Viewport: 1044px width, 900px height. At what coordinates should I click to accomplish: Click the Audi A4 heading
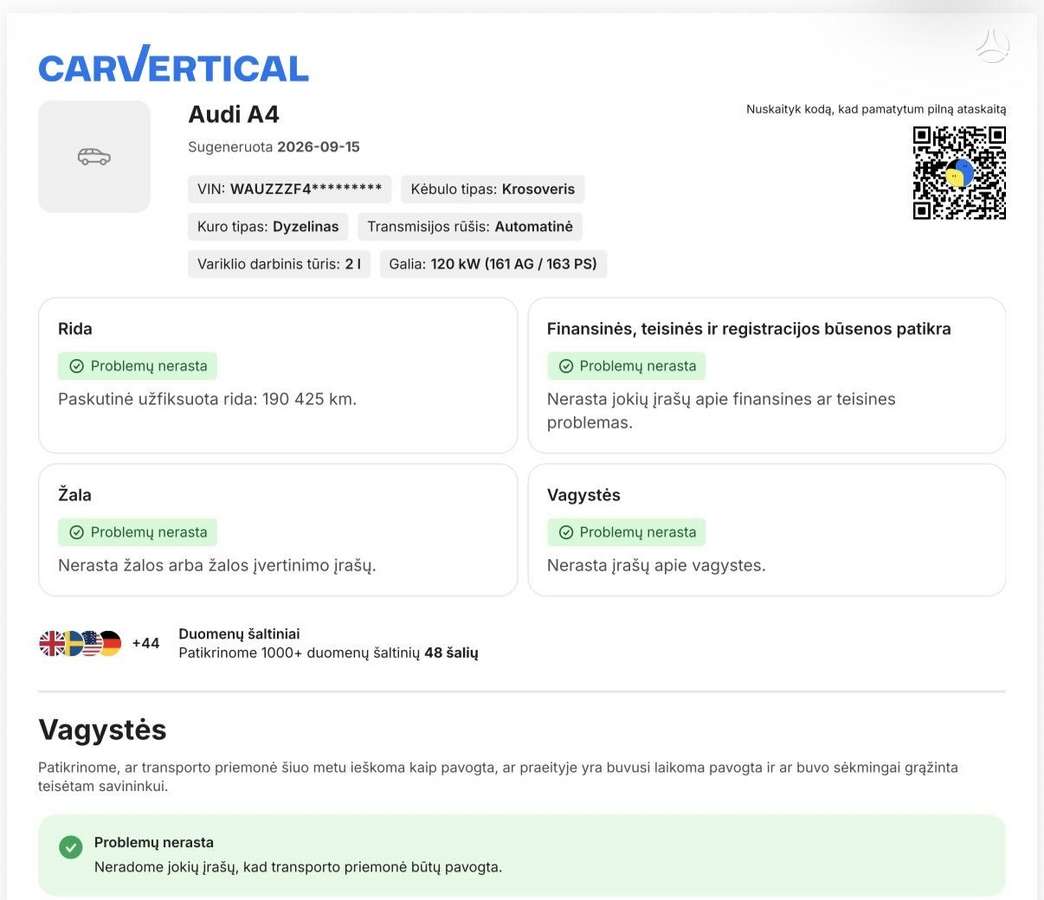[234, 114]
